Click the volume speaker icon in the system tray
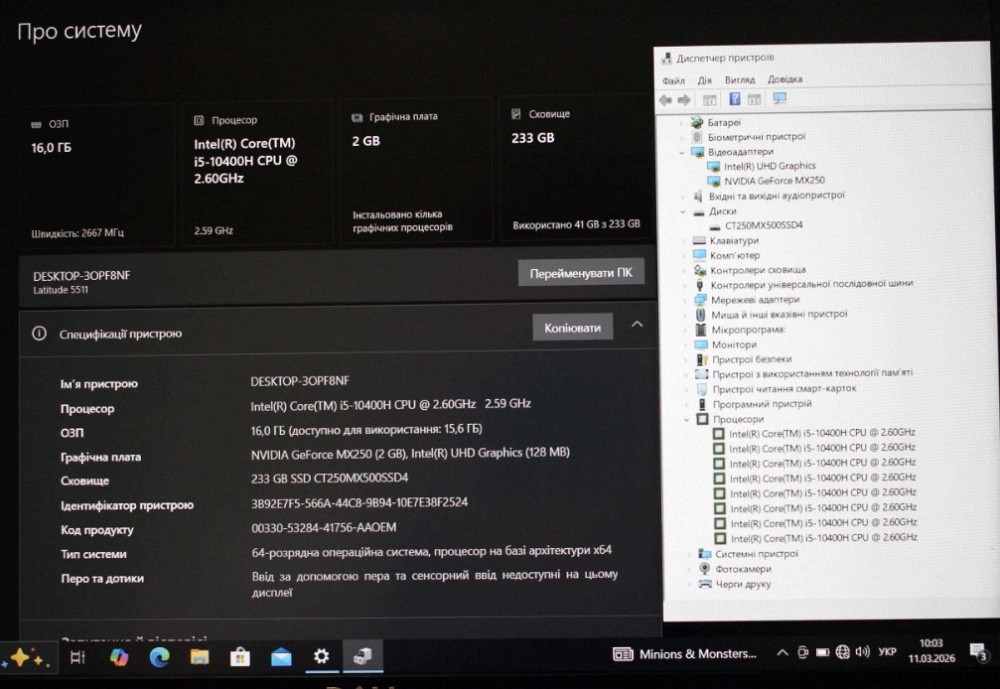 tap(862, 654)
